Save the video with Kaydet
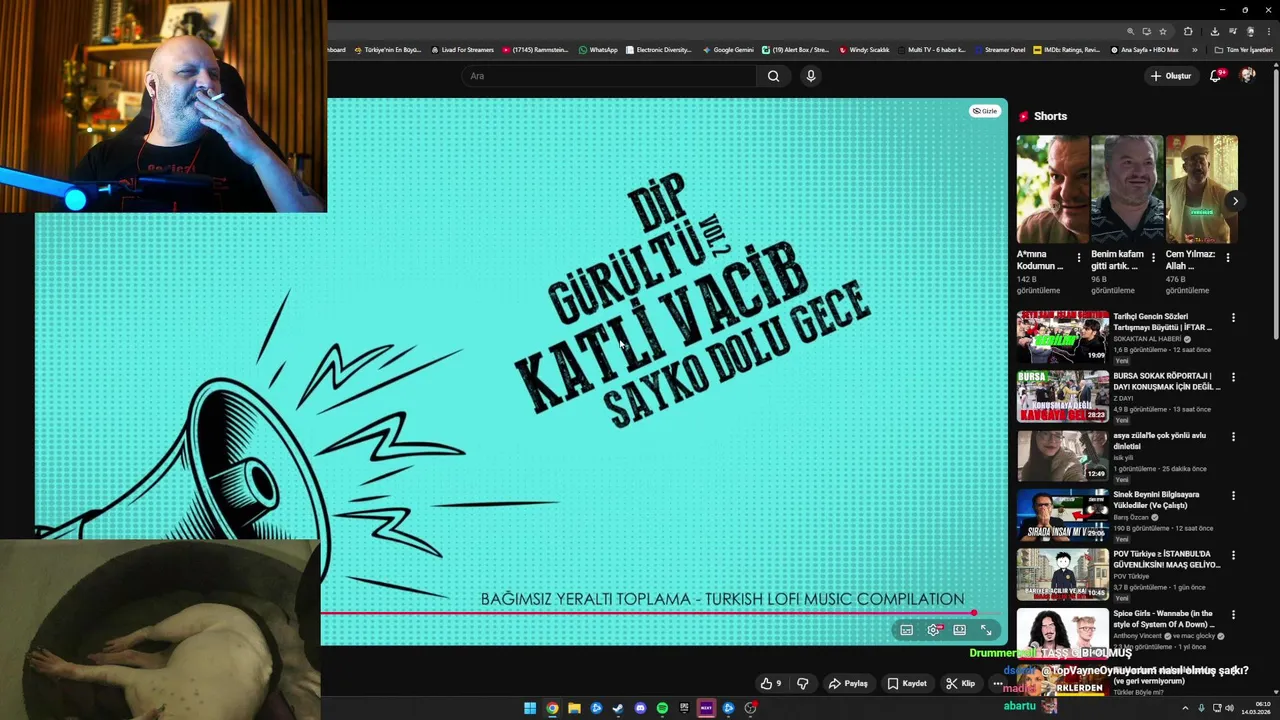Image resolution: width=1280 pixels, height=720 pixels. point(907,684)
